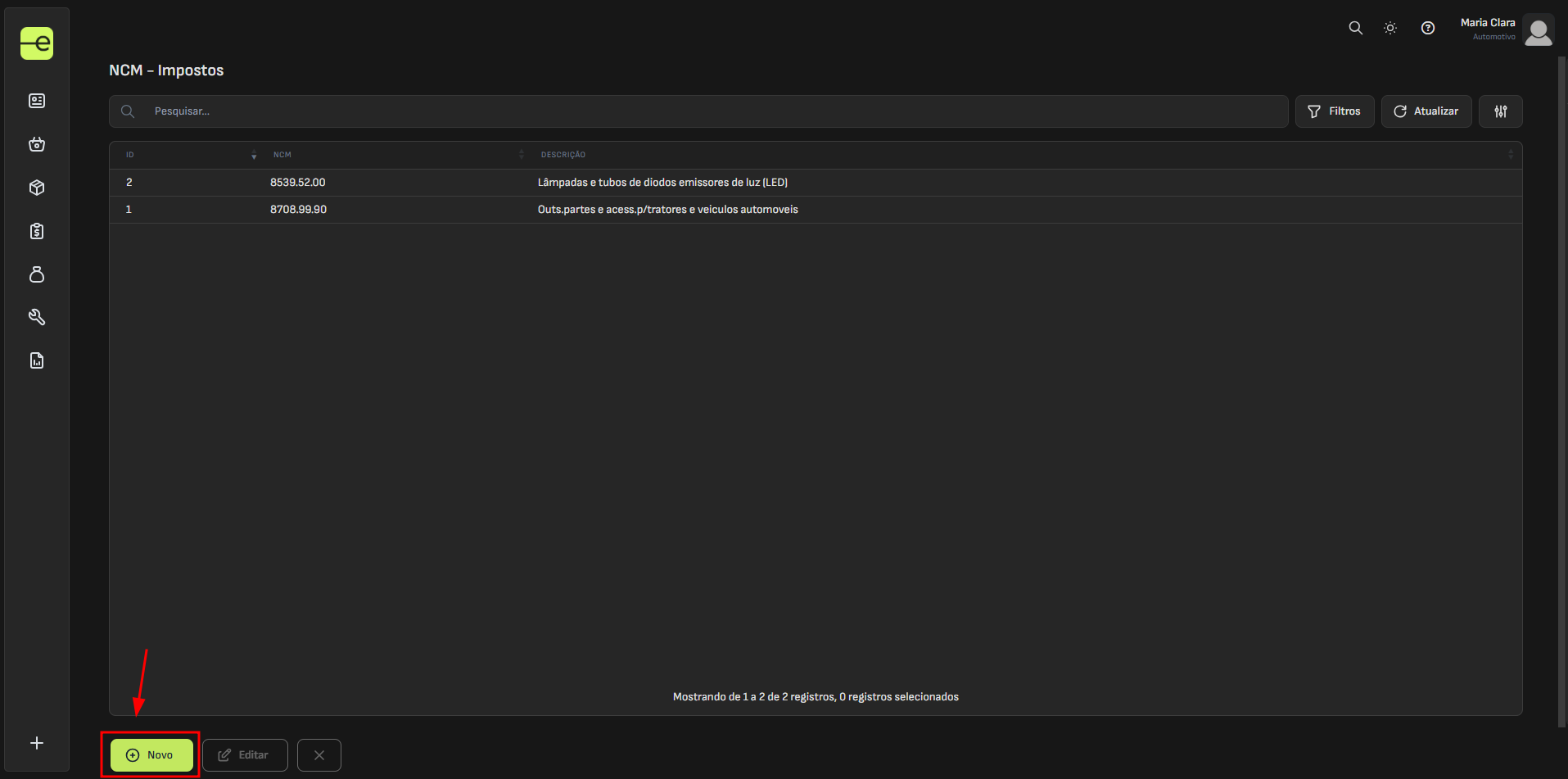Click the Filtros button

[1334, 111]
